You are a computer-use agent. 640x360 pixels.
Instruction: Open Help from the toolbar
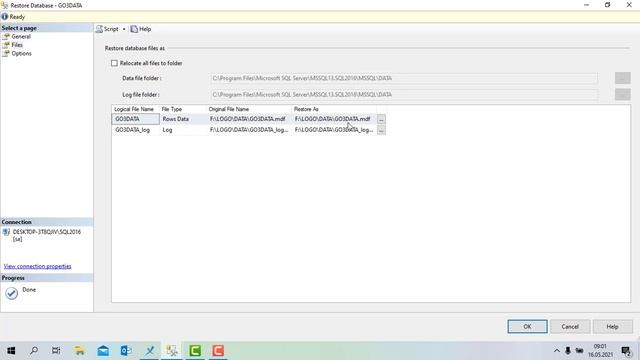(x=141, y=29)
